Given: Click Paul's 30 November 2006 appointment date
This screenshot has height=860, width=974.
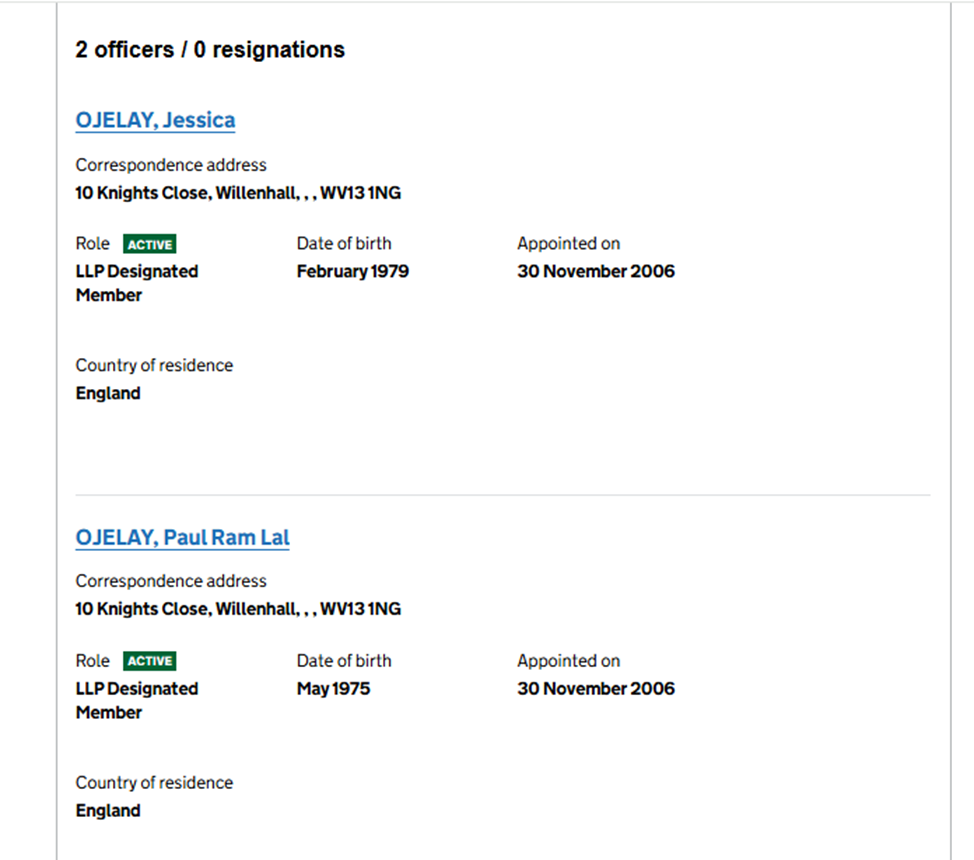Looking at the screenshot, I should tap(595, 688).
